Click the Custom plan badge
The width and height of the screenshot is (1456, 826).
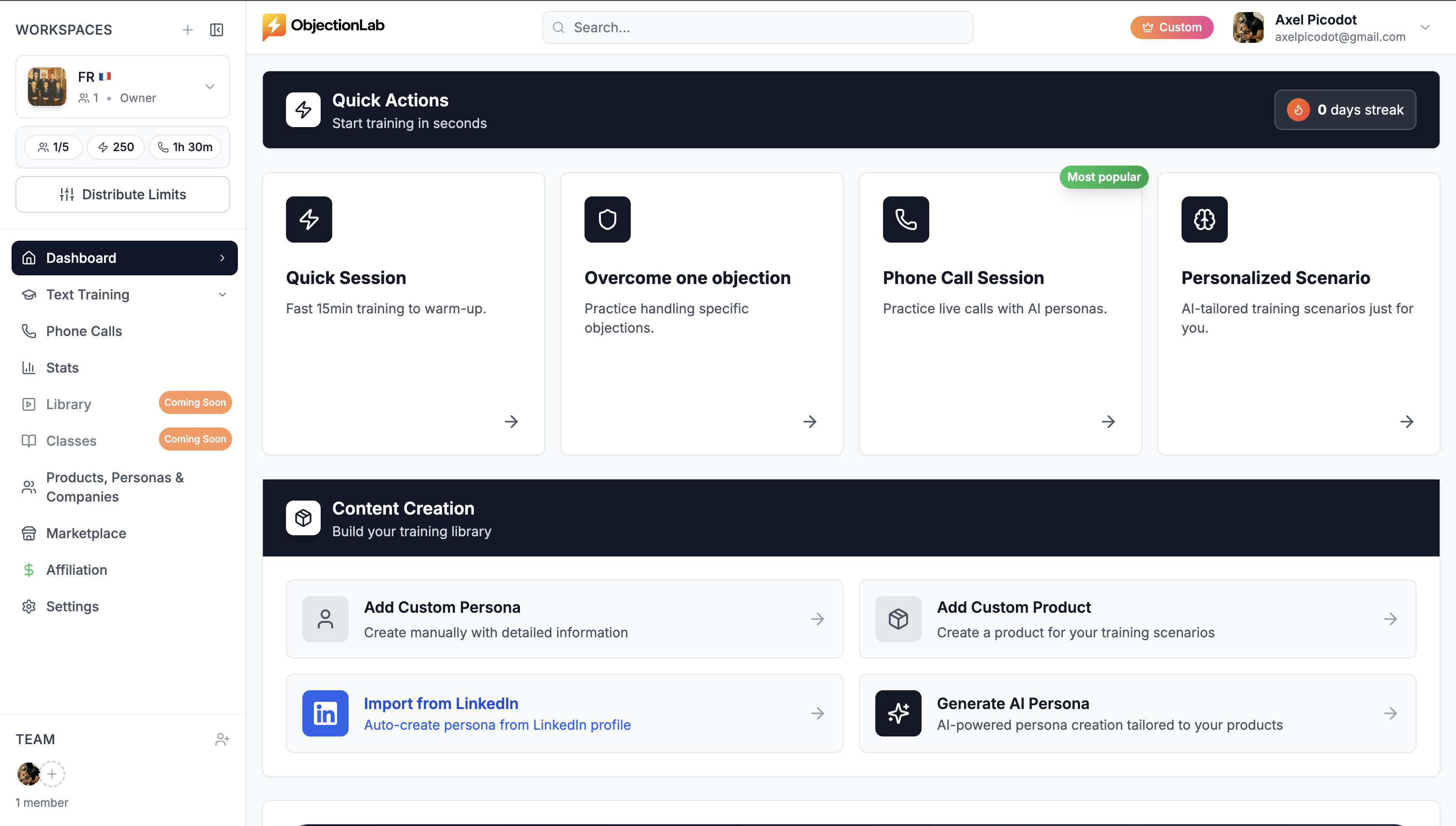point(1171,27)
